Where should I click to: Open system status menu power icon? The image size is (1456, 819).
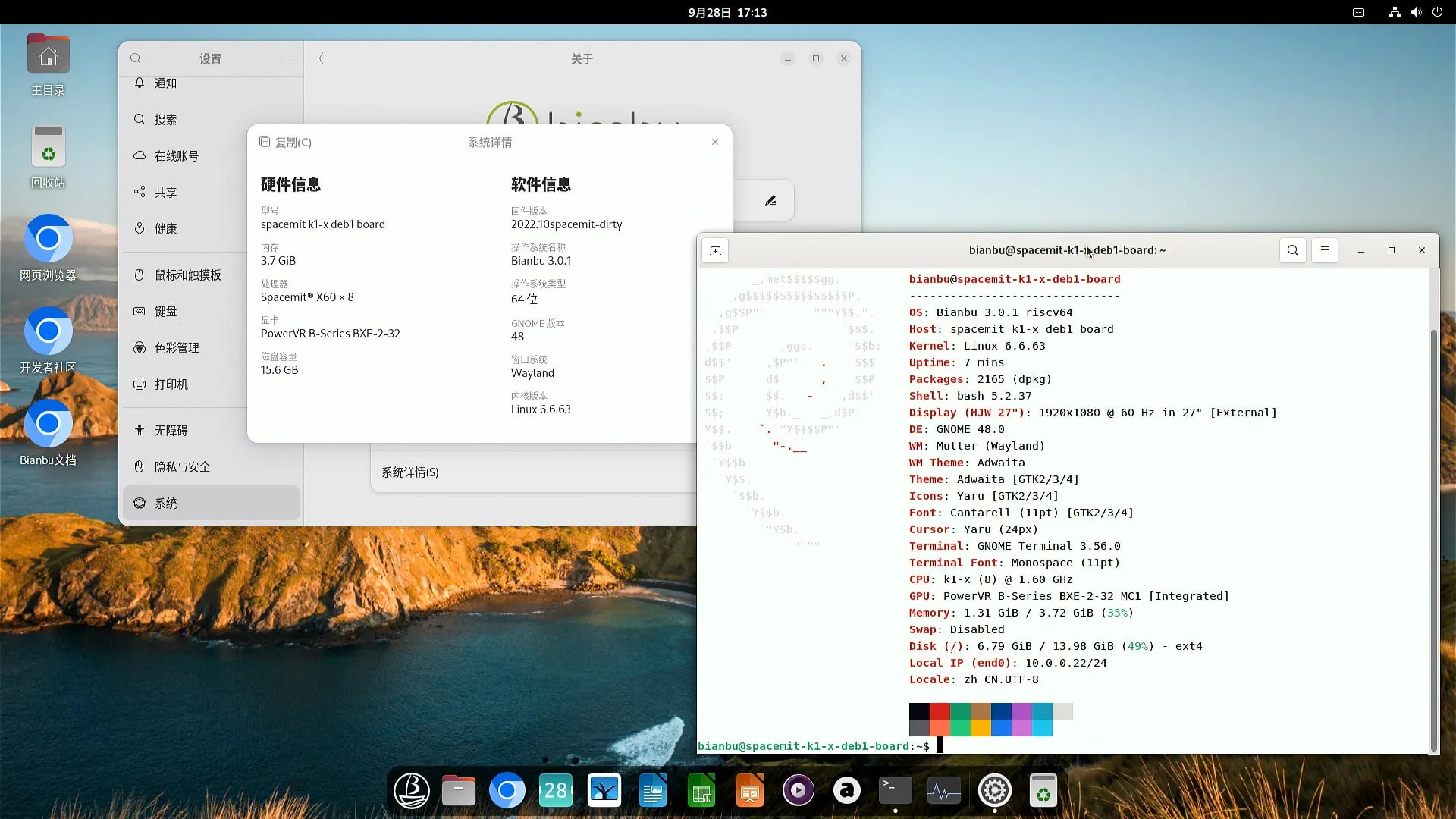[x=1437, y=13]
